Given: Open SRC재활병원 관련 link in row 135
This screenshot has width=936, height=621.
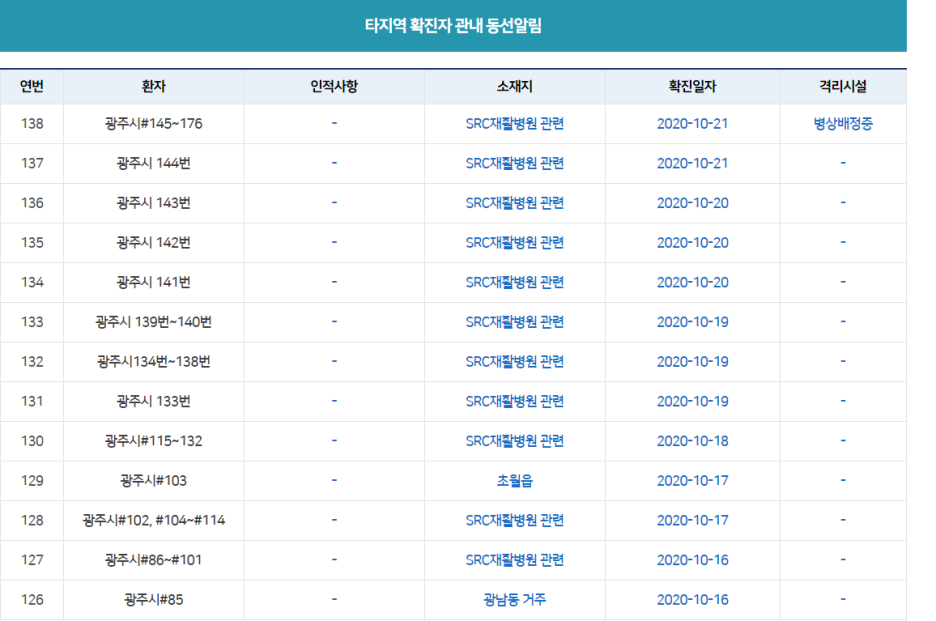Looking at the screenshot, I should point(515,242).
